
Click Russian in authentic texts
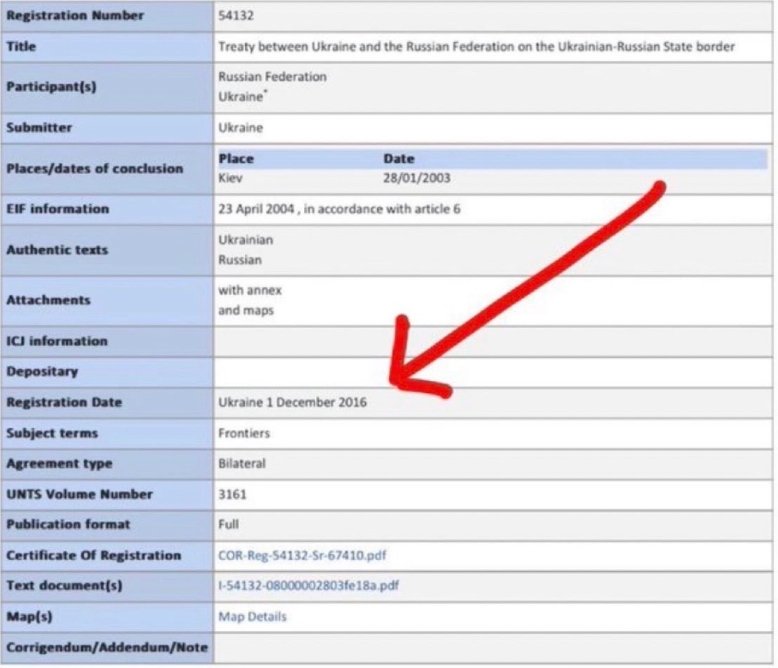click(x=240, y=260)
